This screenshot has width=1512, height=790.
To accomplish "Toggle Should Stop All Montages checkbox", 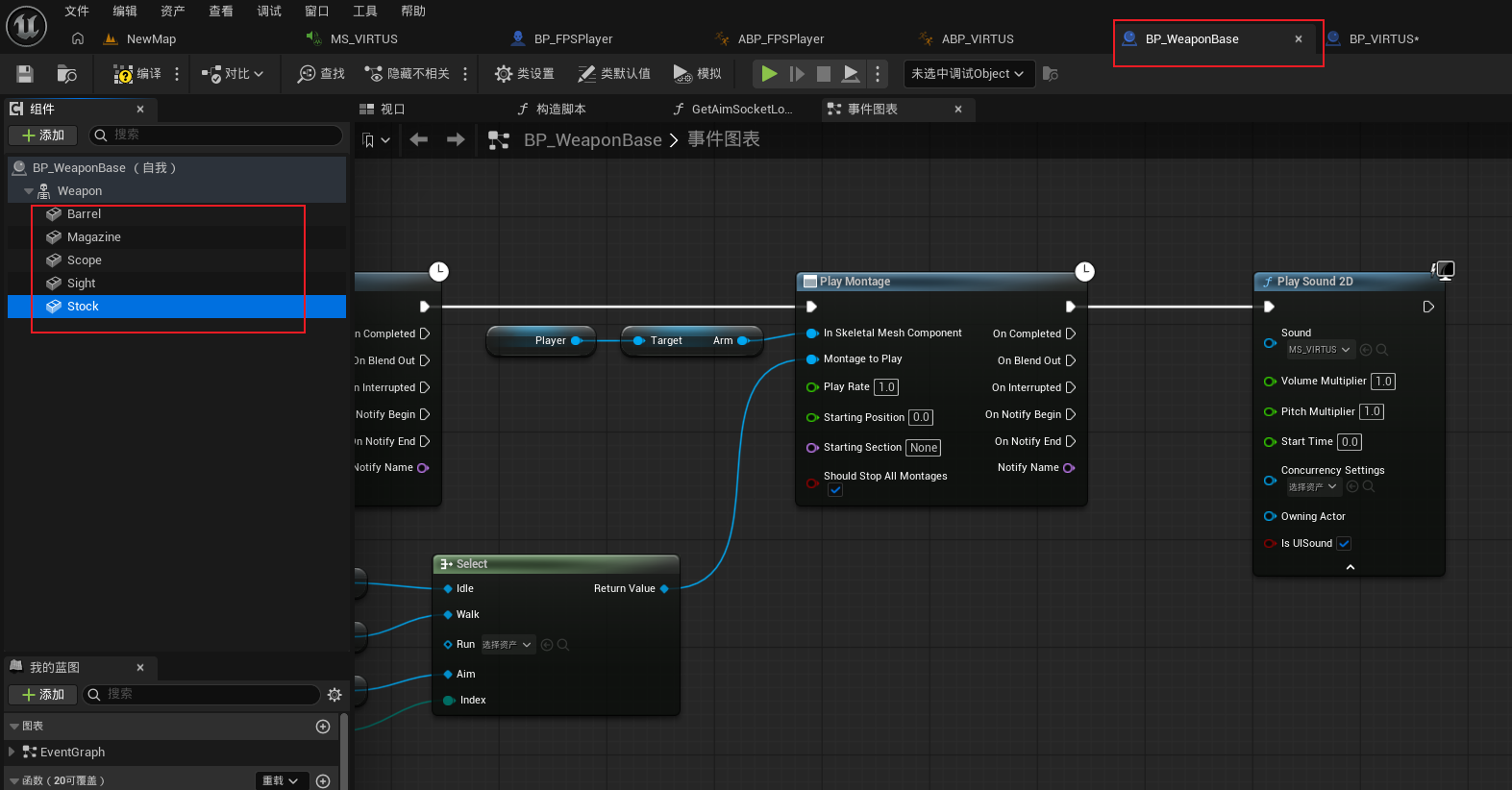I will [x=835, y=490].
